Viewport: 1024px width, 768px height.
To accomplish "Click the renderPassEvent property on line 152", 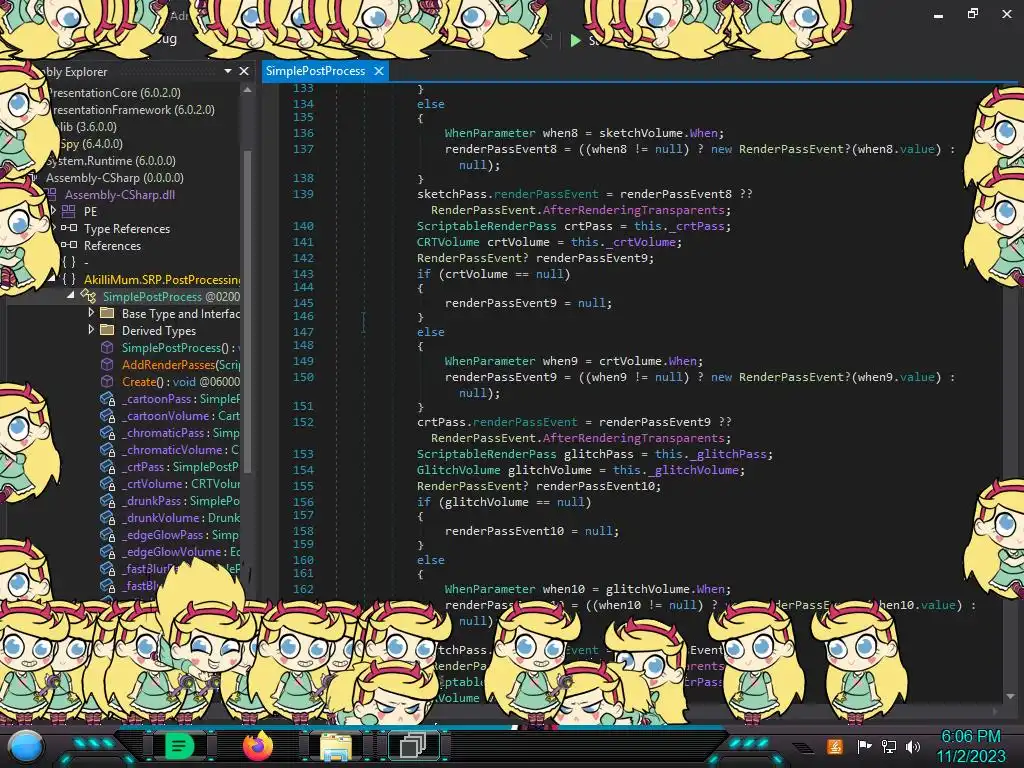I will tap(524, 422).
